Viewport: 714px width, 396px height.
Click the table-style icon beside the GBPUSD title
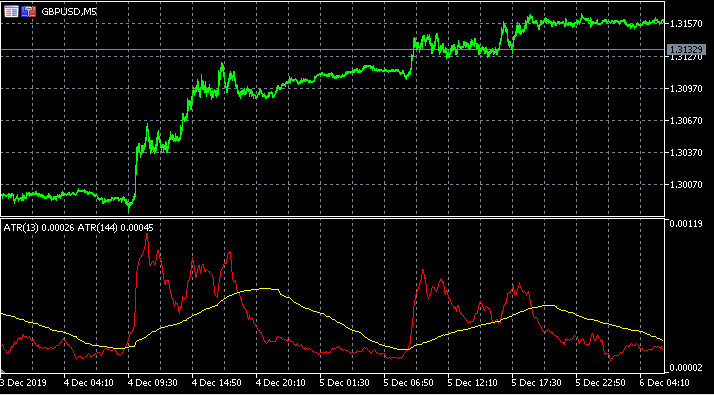[11, 11]
